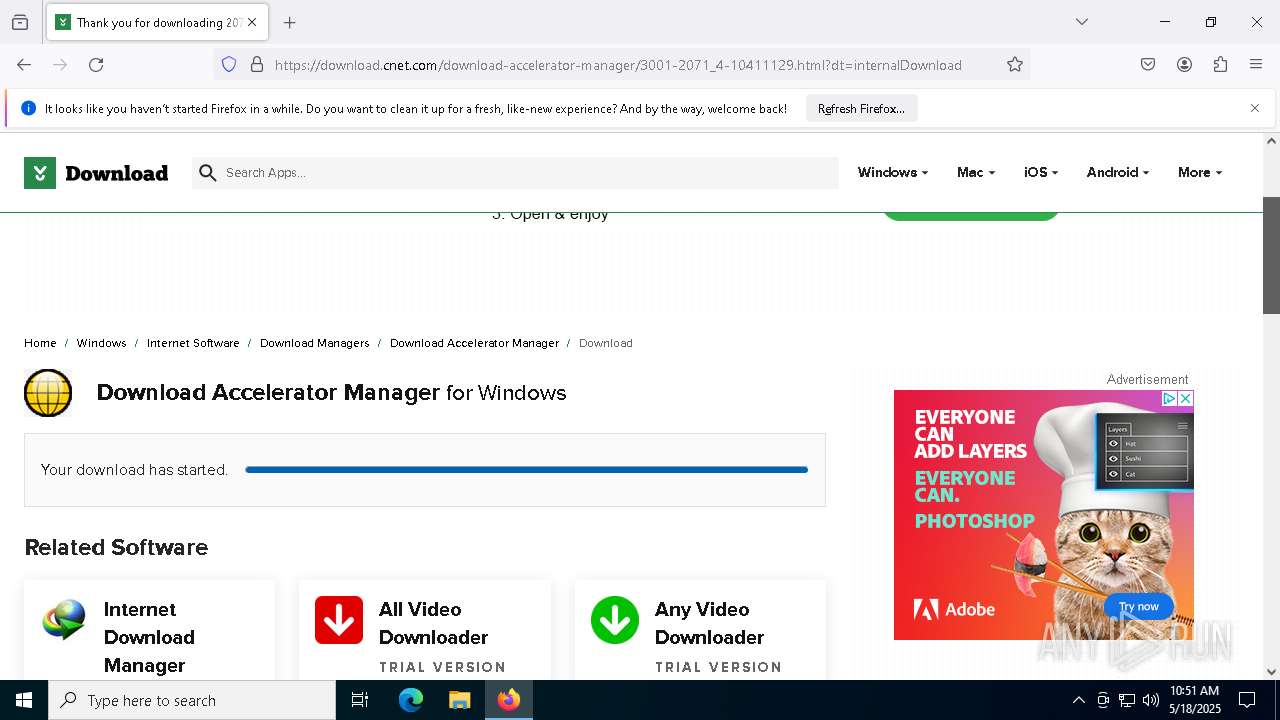The image size is (1280, 720).
Task: Open Firefox View recent browsing icon
Action: (20, 22)
